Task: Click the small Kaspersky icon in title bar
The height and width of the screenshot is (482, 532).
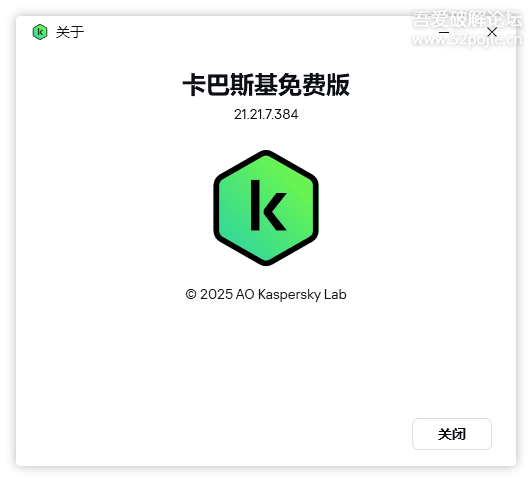Action: 40,32
